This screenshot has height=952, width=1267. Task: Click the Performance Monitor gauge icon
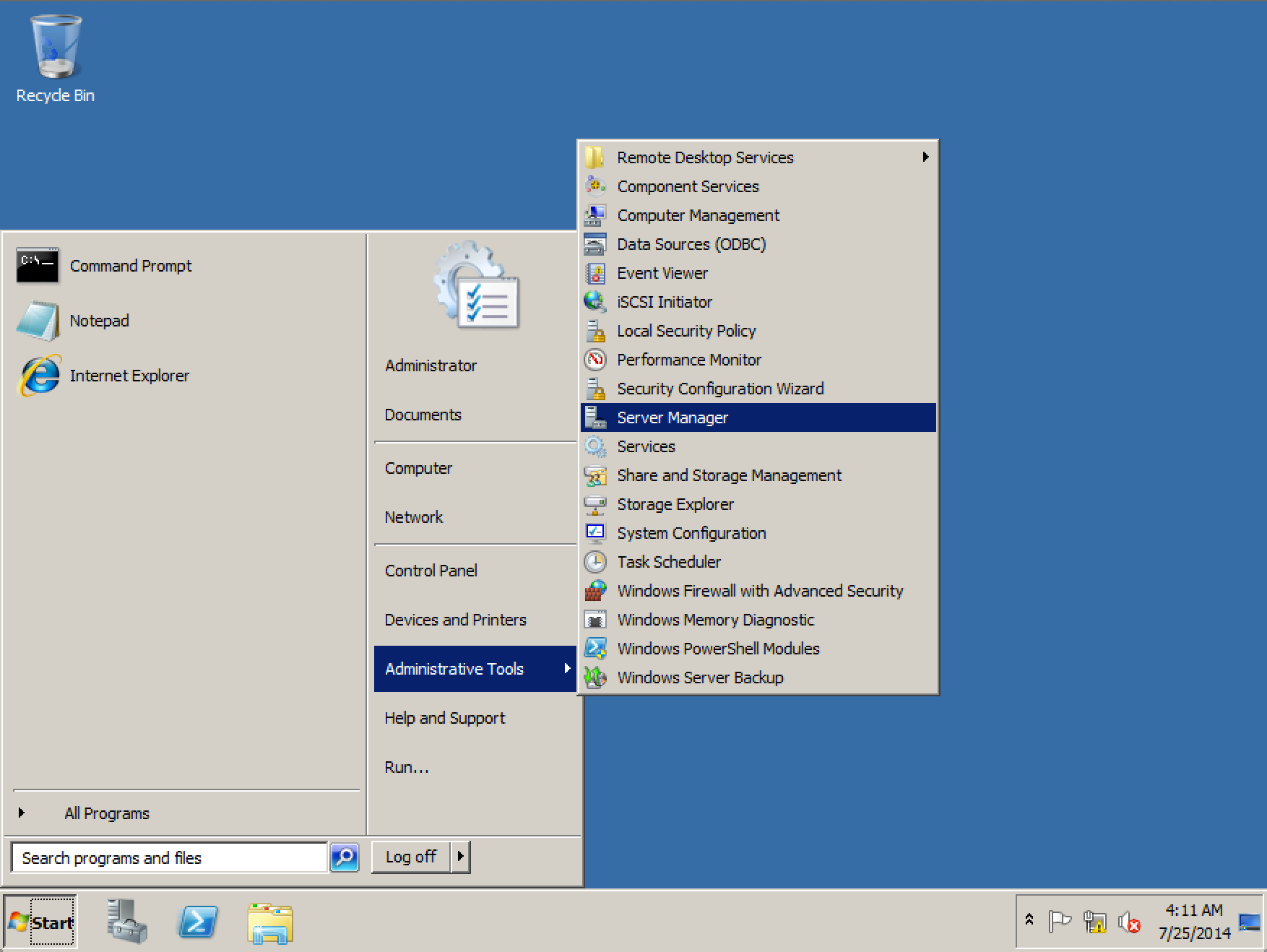[x=595, y=360]
